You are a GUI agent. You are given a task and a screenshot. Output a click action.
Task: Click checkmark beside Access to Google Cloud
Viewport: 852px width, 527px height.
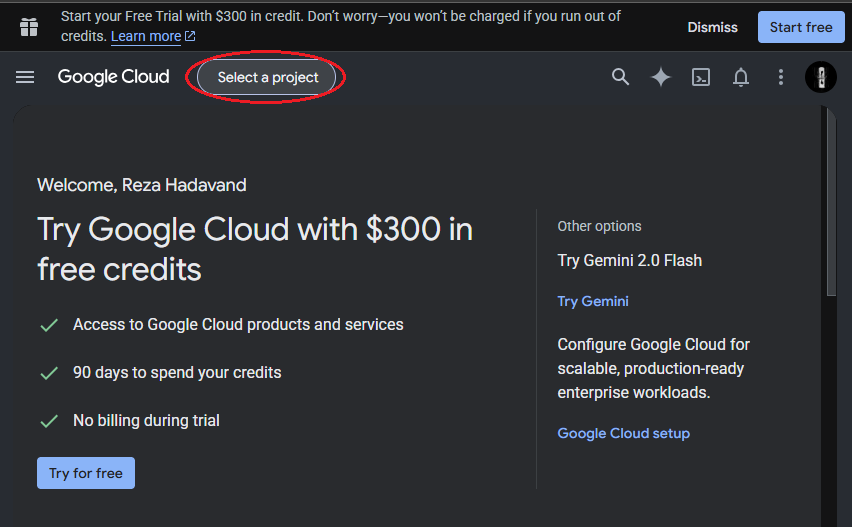[49, 325]
